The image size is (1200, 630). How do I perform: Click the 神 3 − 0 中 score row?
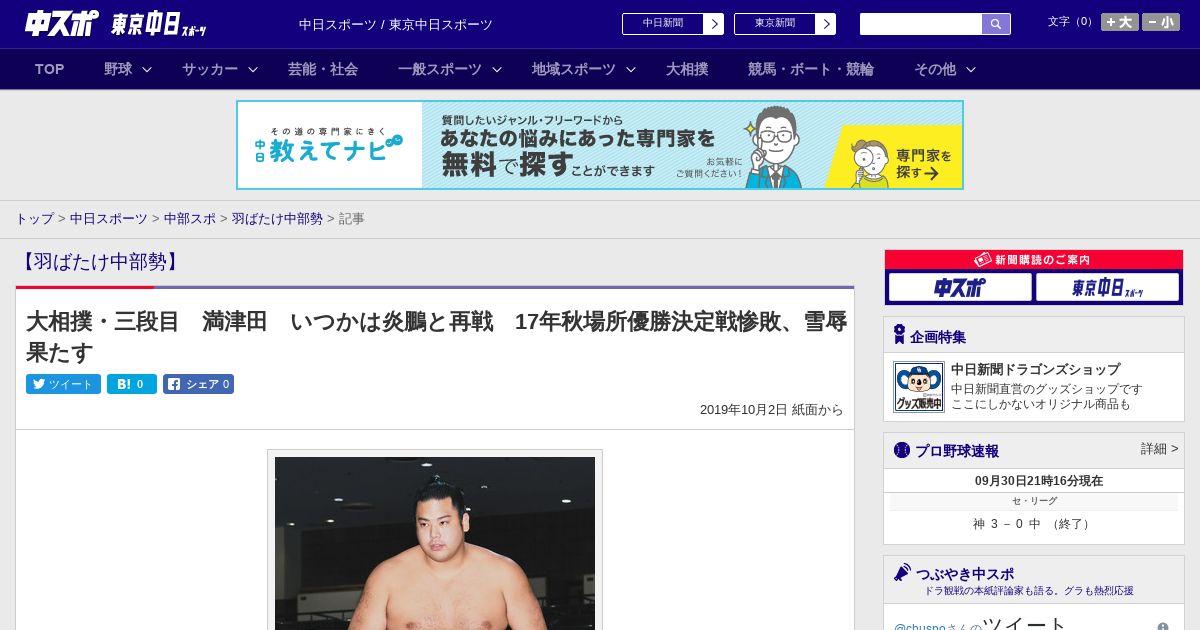point(1034,524)
